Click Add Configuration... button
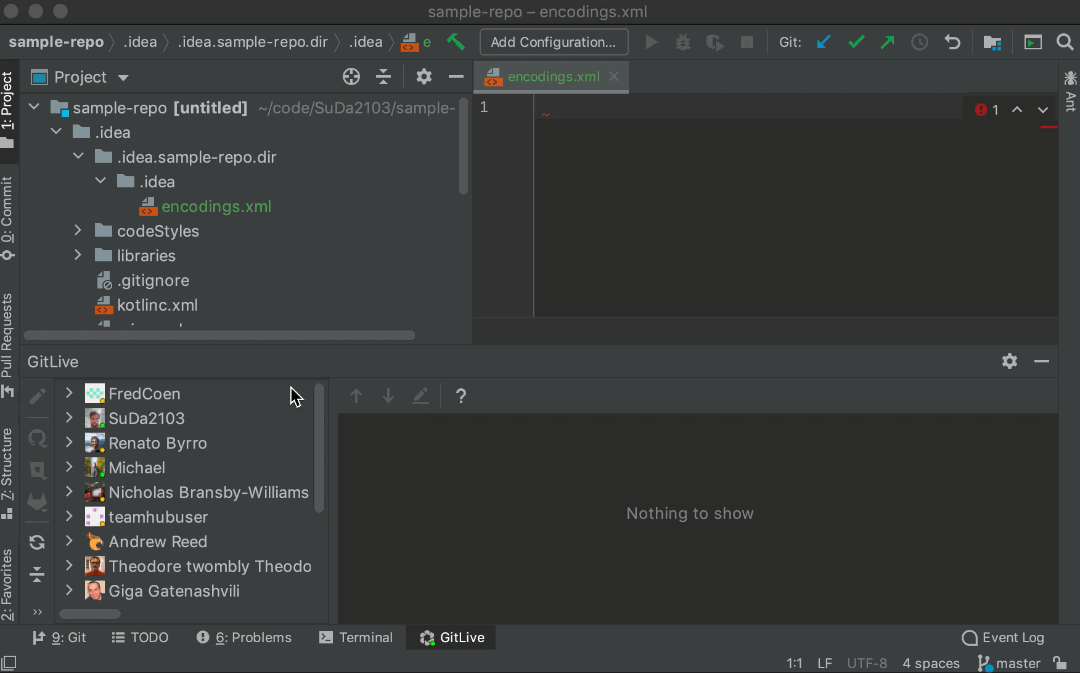This screenshot has width=1080, height=673. coord(553,42)
